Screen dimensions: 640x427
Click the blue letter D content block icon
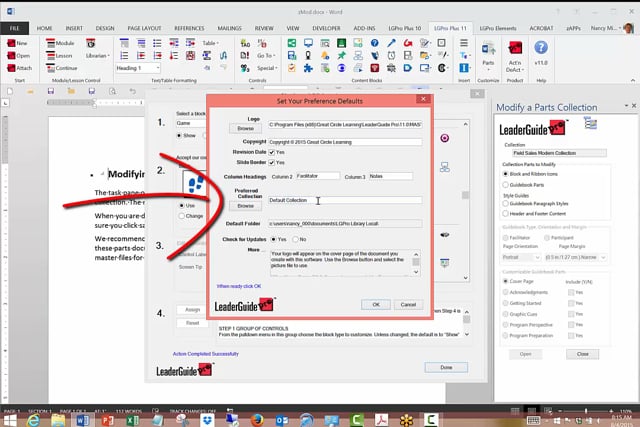[407, 68]
